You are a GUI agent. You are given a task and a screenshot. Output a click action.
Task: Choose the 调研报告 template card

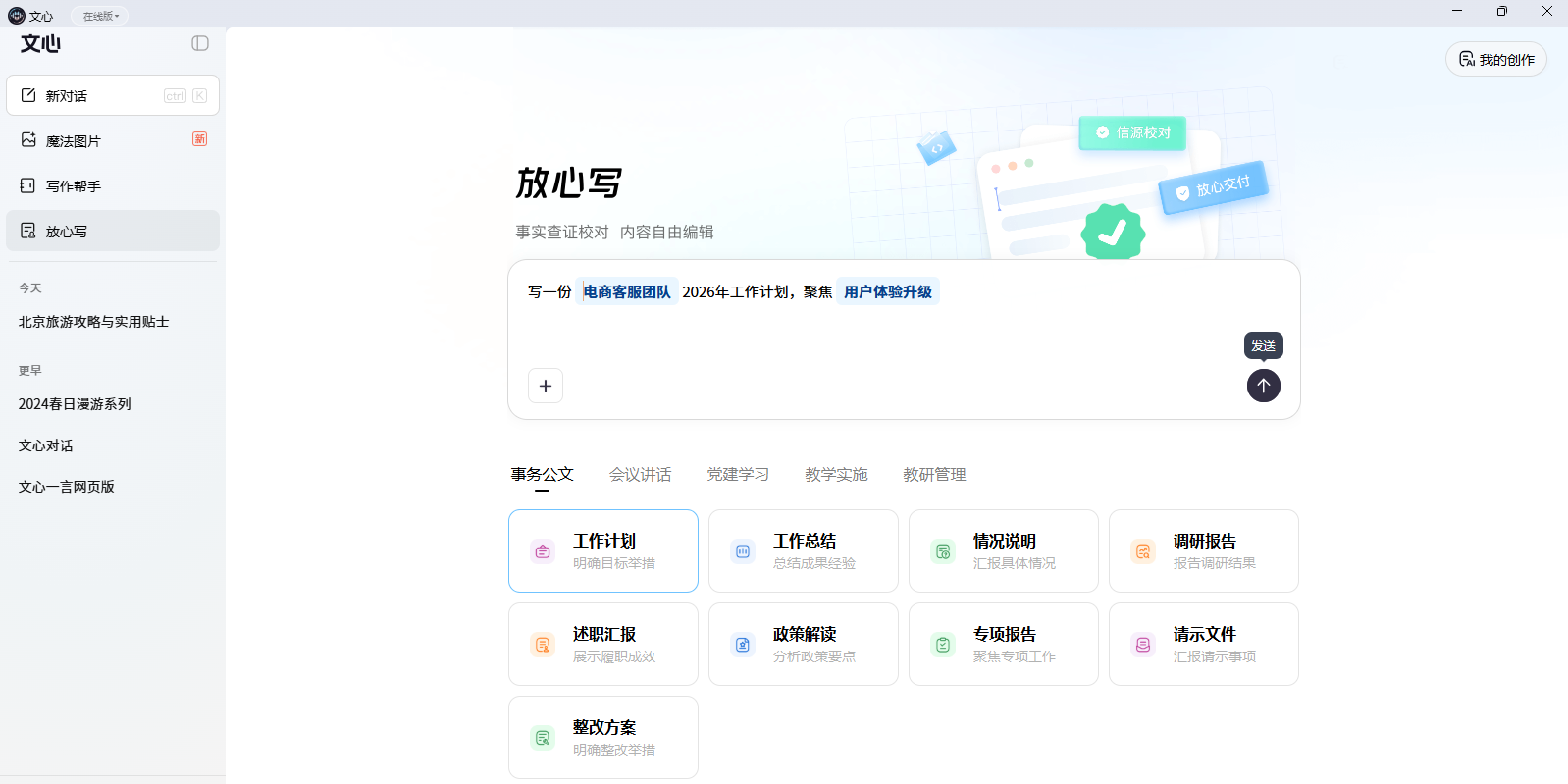[x=1203, y=550]
